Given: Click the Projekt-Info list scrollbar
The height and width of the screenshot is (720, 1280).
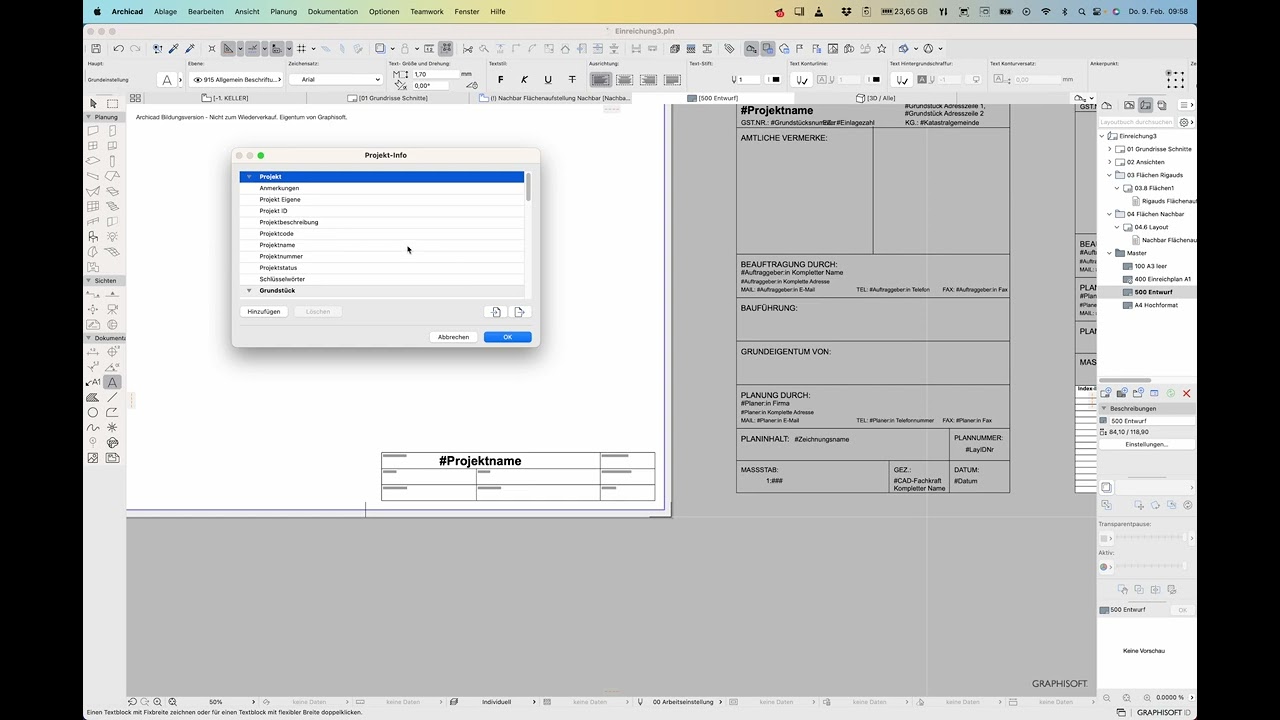Looking at the screenshot, I should [x=528, y=187].
